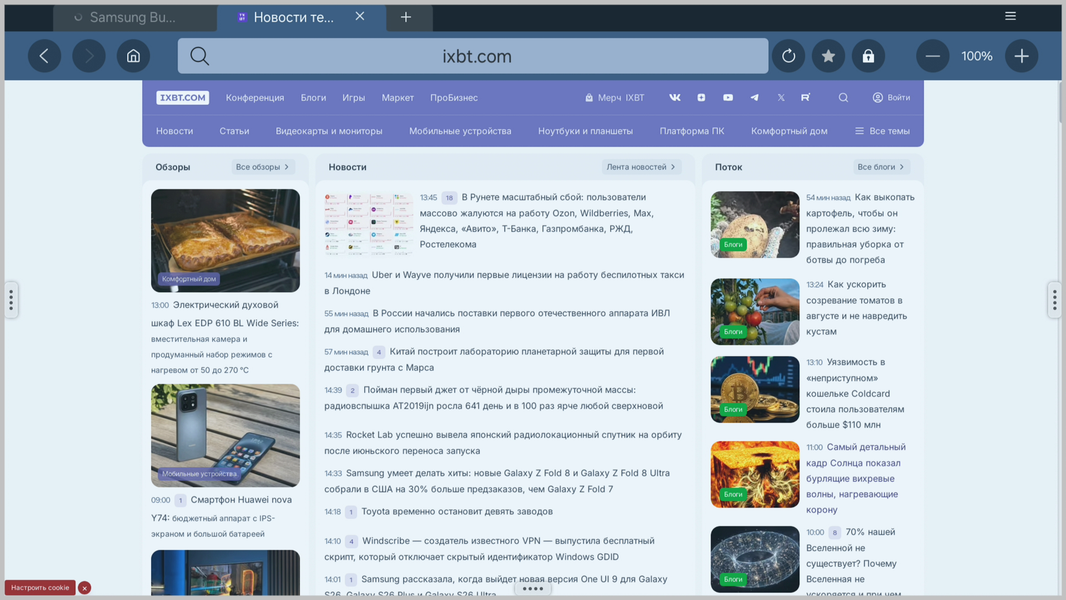Open Все обзоры link
The width and height of the screenshot is (1066, 600).
[262, 166]
